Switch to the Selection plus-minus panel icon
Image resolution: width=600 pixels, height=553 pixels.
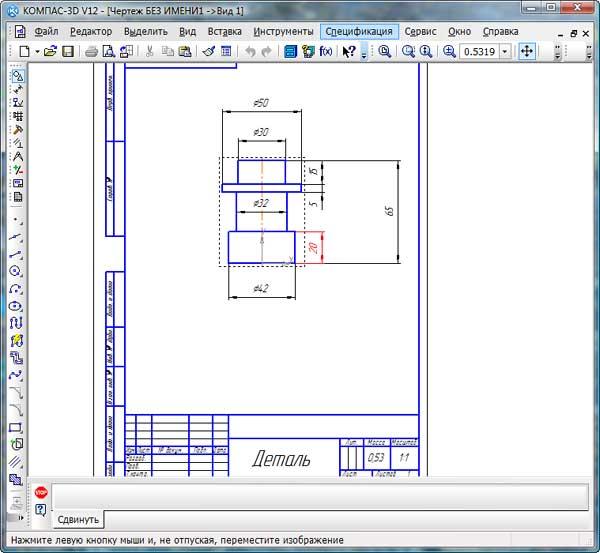pos(18,170)
